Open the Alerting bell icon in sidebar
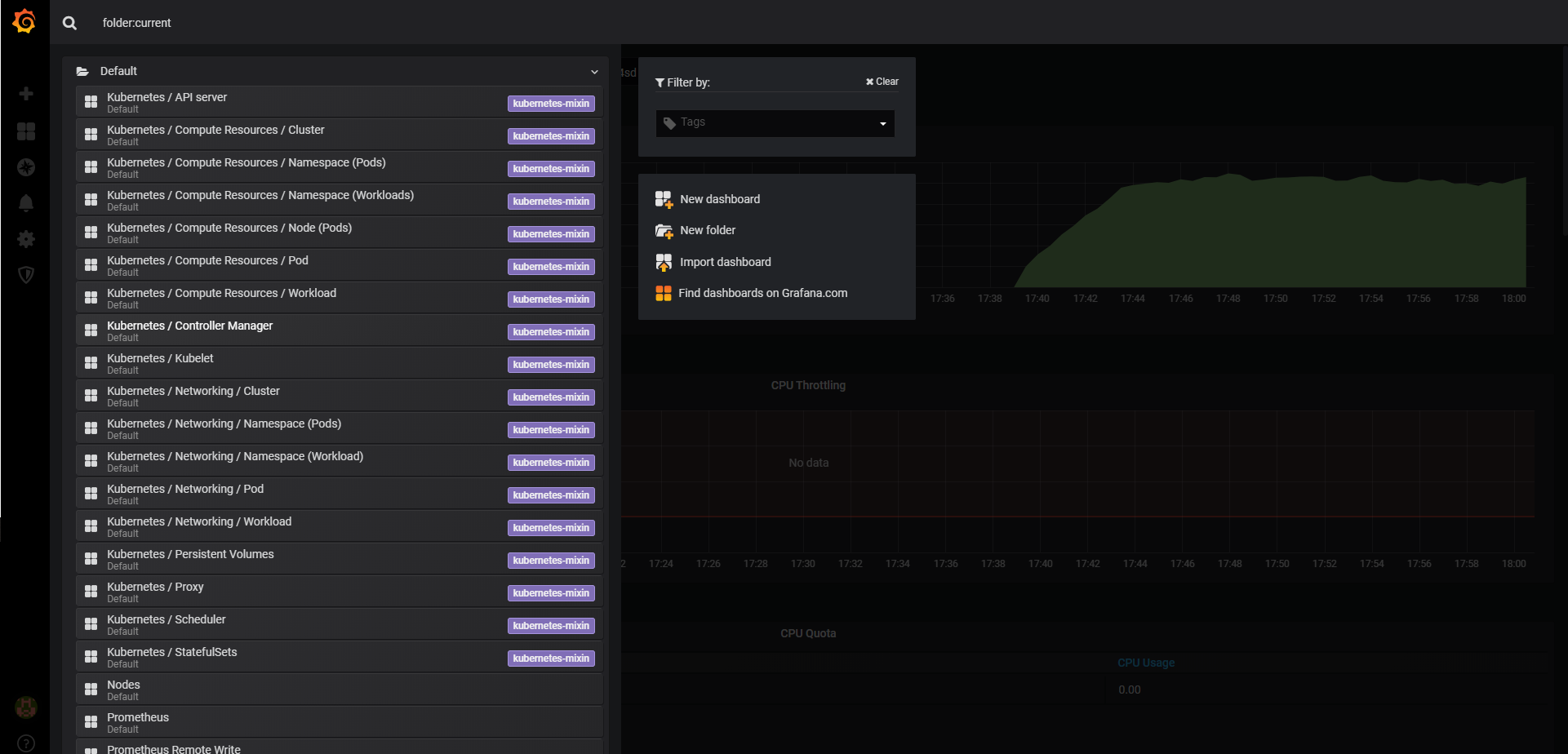 (26, 203)
